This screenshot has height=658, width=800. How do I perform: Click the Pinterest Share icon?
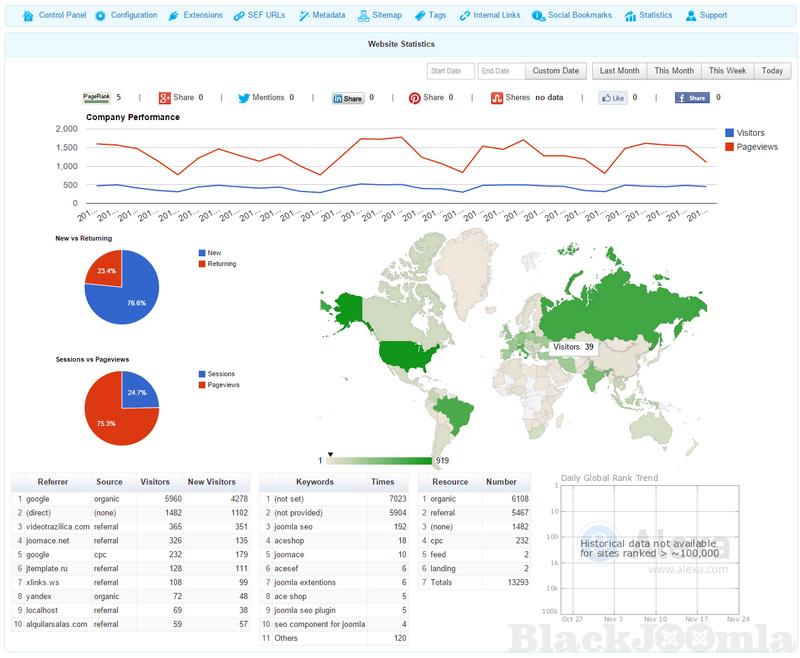pos(414,98)
